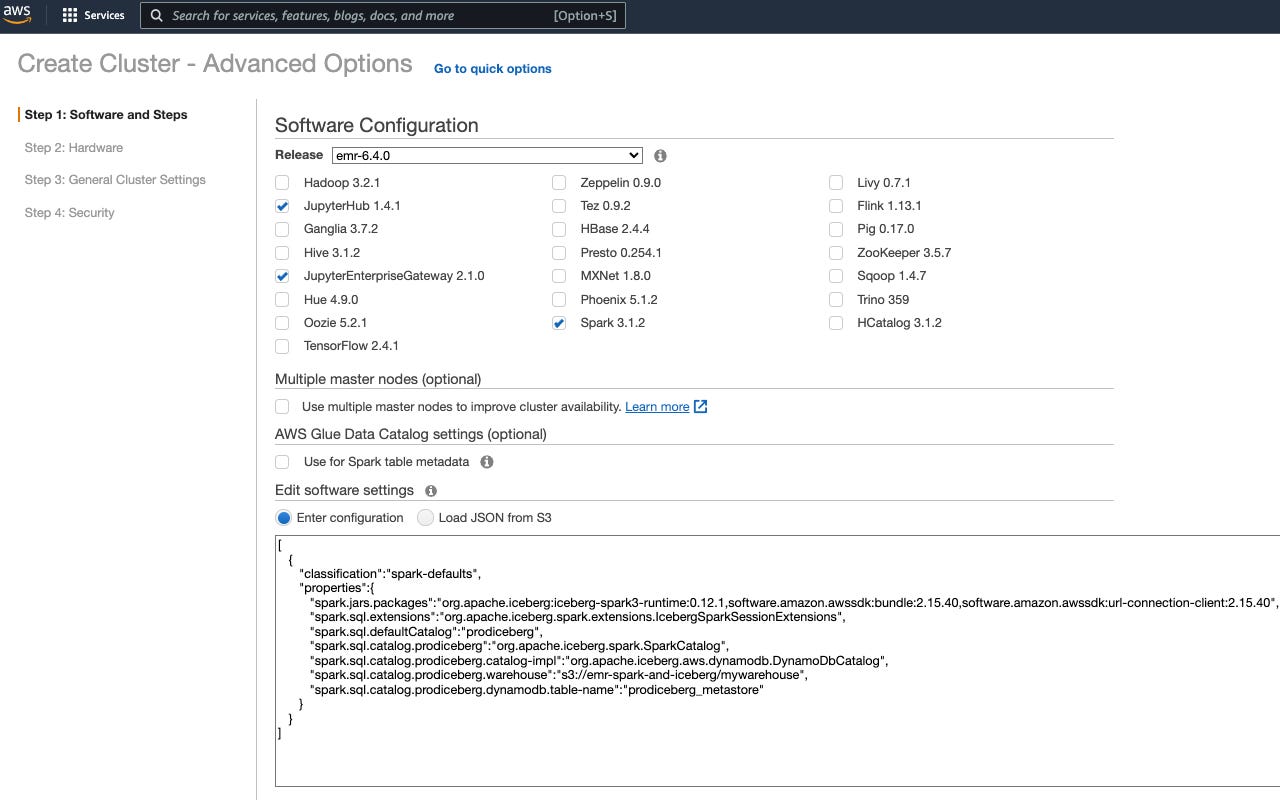
Task: Select the Load JSON from S3 option
Action: (x=425, y=517)
